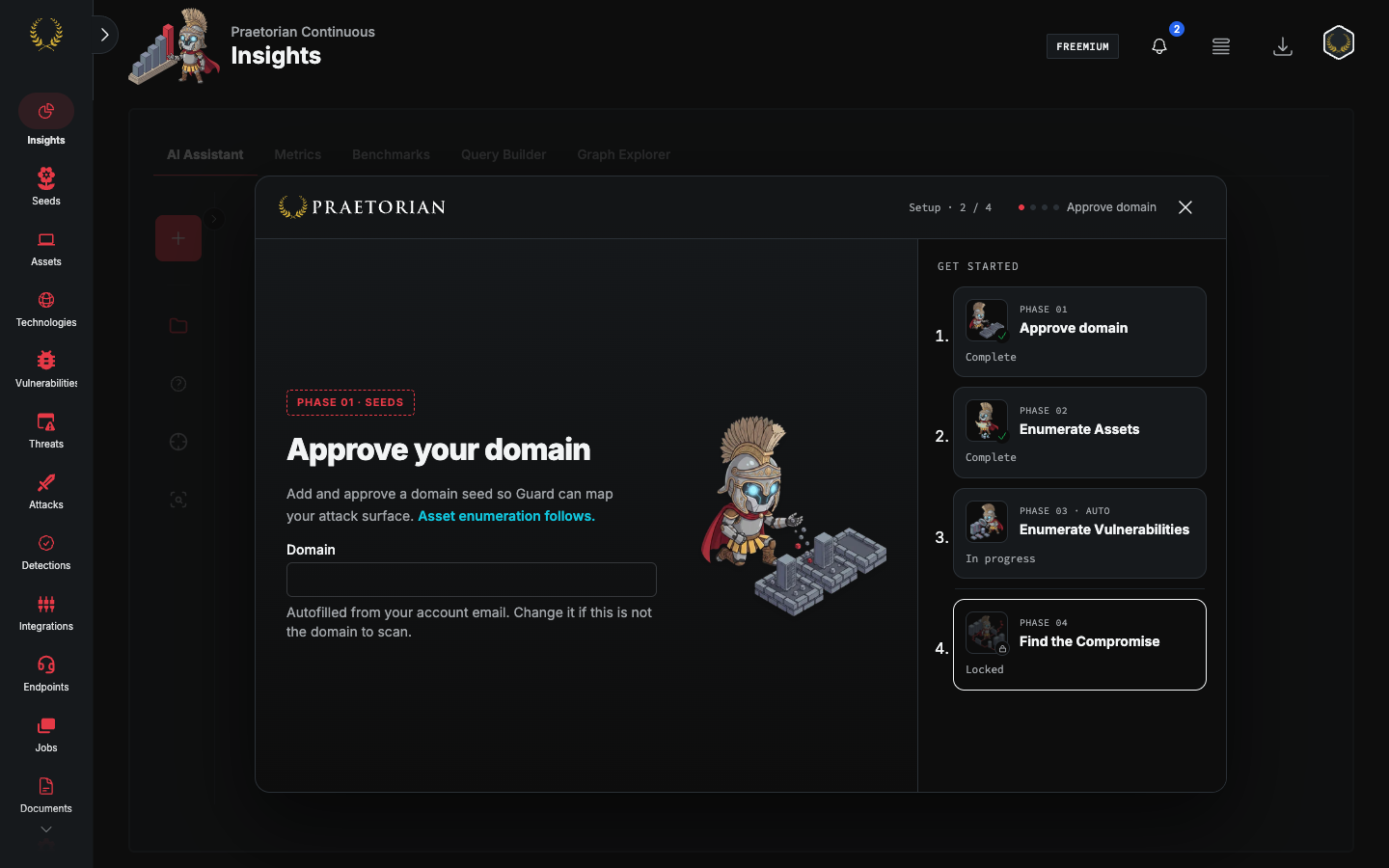This screenshot has height=868, width=1389.
Task: Select the Approve domain phase card
Action: (x=1079, y=332)
